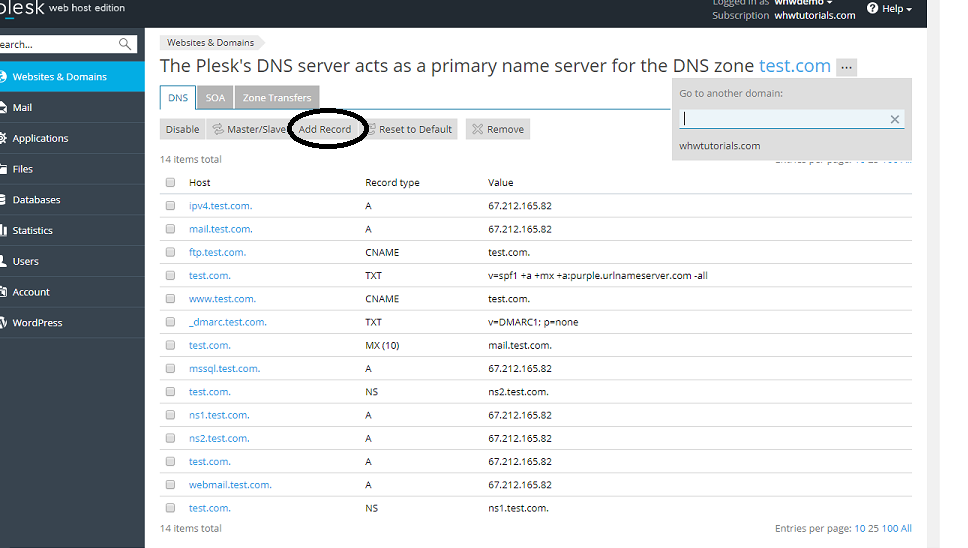Open Applications via its gear icon
The image size is (968, 548).
[x=3, y=138]
